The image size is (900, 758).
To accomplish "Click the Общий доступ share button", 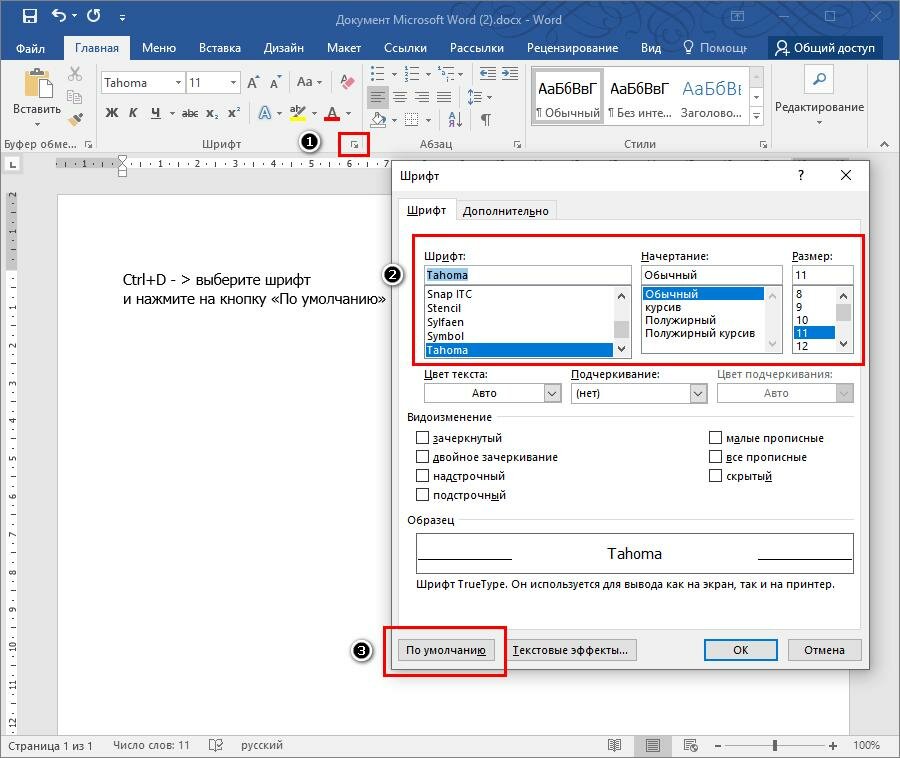I will 824,48.
